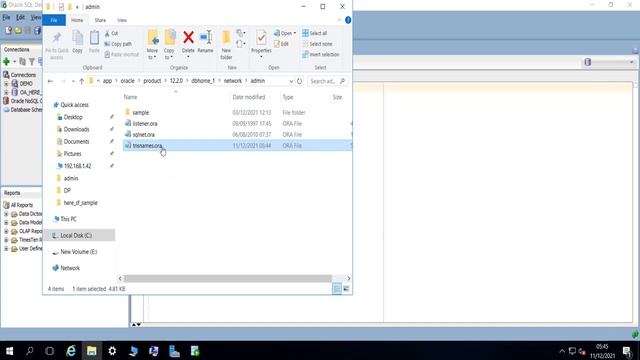Expand Data Dictionary Reports node
Screen dimensions: 640x360
click(x=6, y=214)
